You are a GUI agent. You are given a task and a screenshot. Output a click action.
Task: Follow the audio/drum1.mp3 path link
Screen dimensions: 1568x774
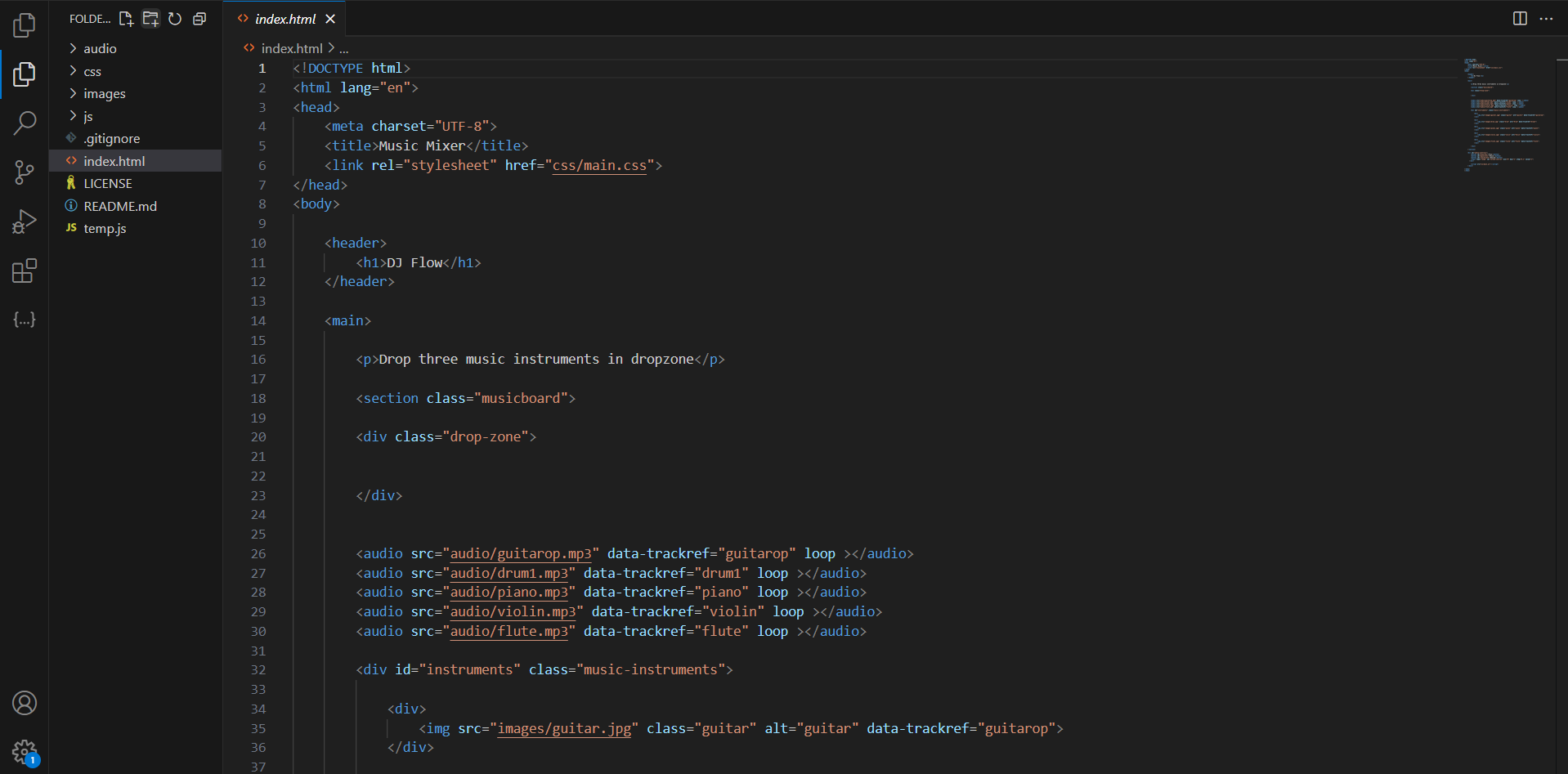coord(509,573)
